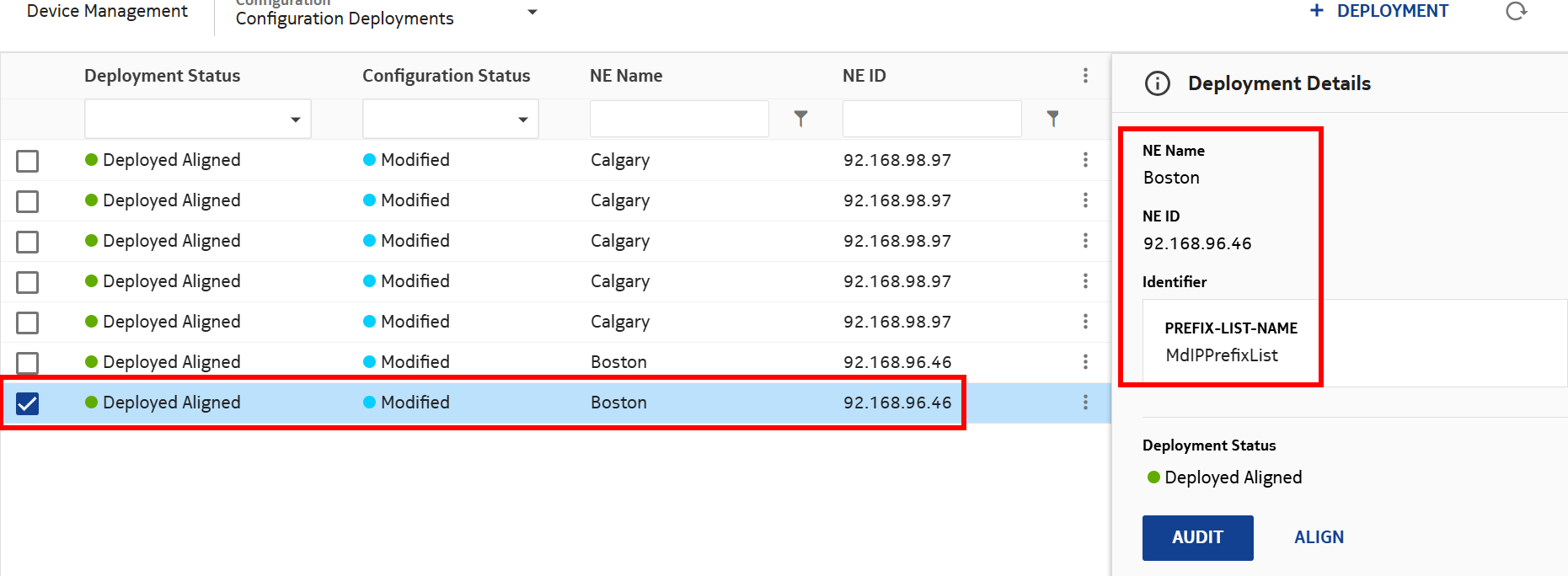Click the NE Name filter text field
Screen dimensions: 1568x576
(679, 119)
